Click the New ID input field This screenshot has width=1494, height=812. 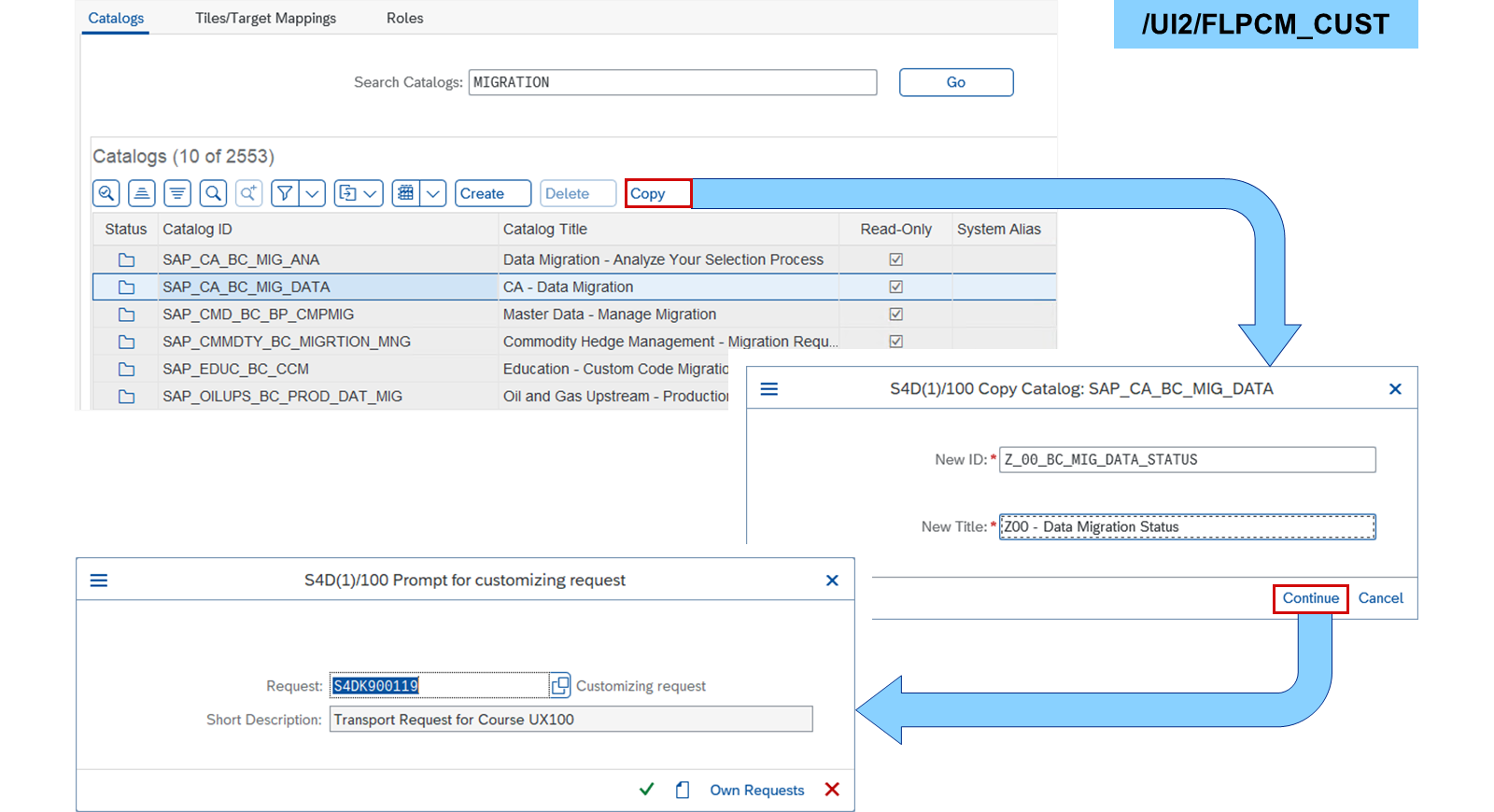(1187, 459)
